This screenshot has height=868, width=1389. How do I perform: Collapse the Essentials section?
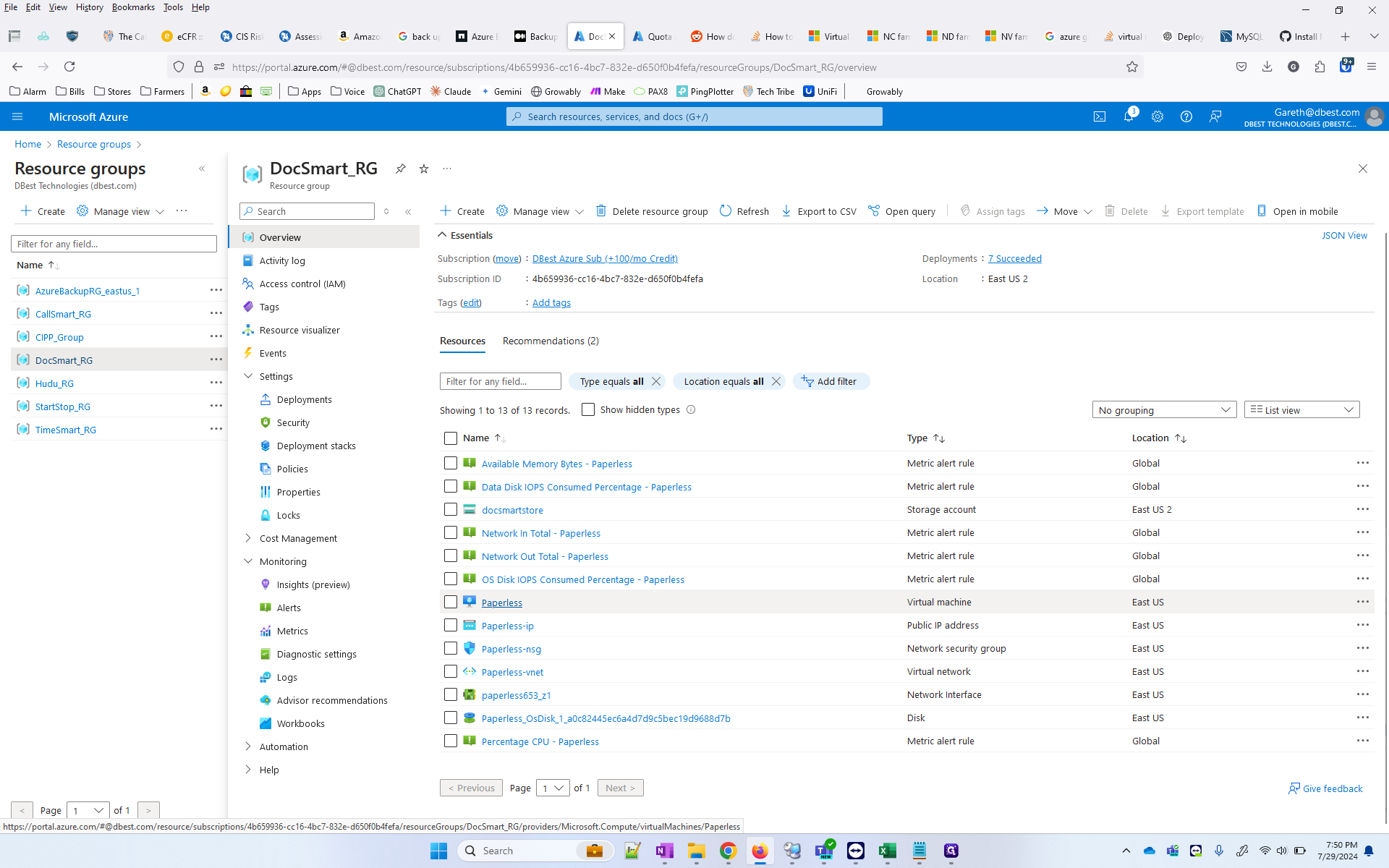click(x=442, y=235)
